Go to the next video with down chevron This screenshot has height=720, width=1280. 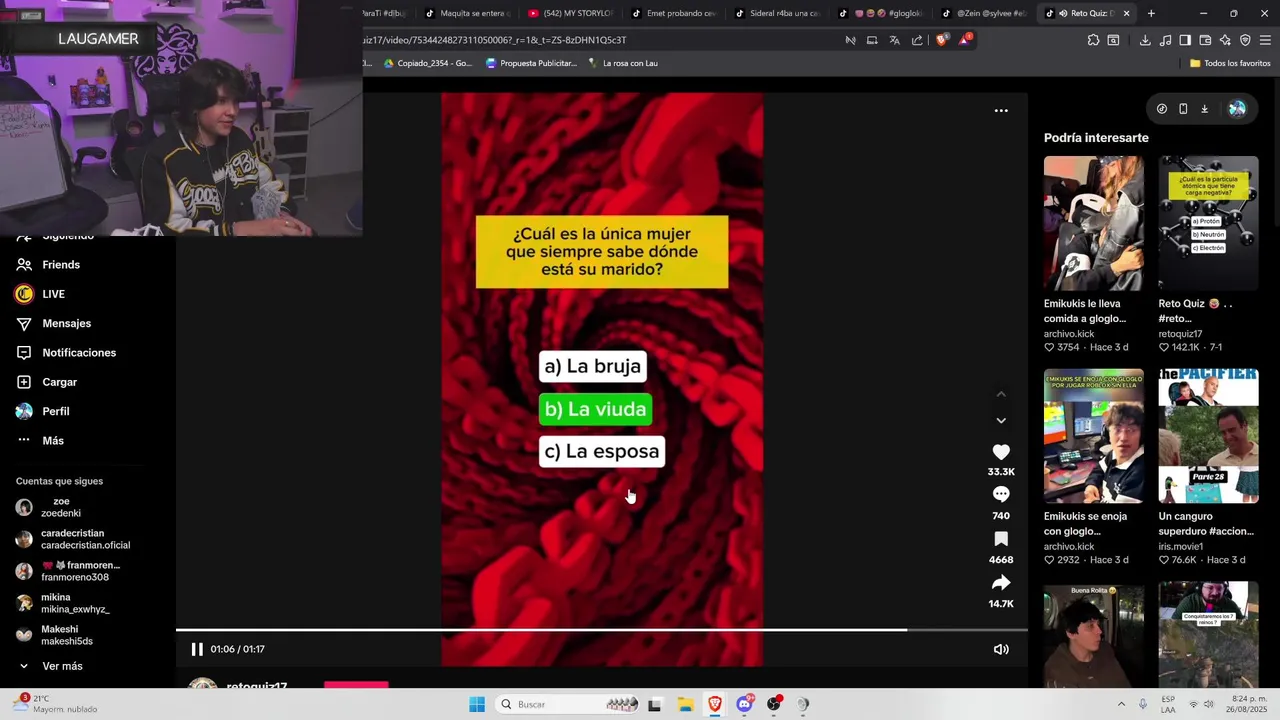point(1001,420)
